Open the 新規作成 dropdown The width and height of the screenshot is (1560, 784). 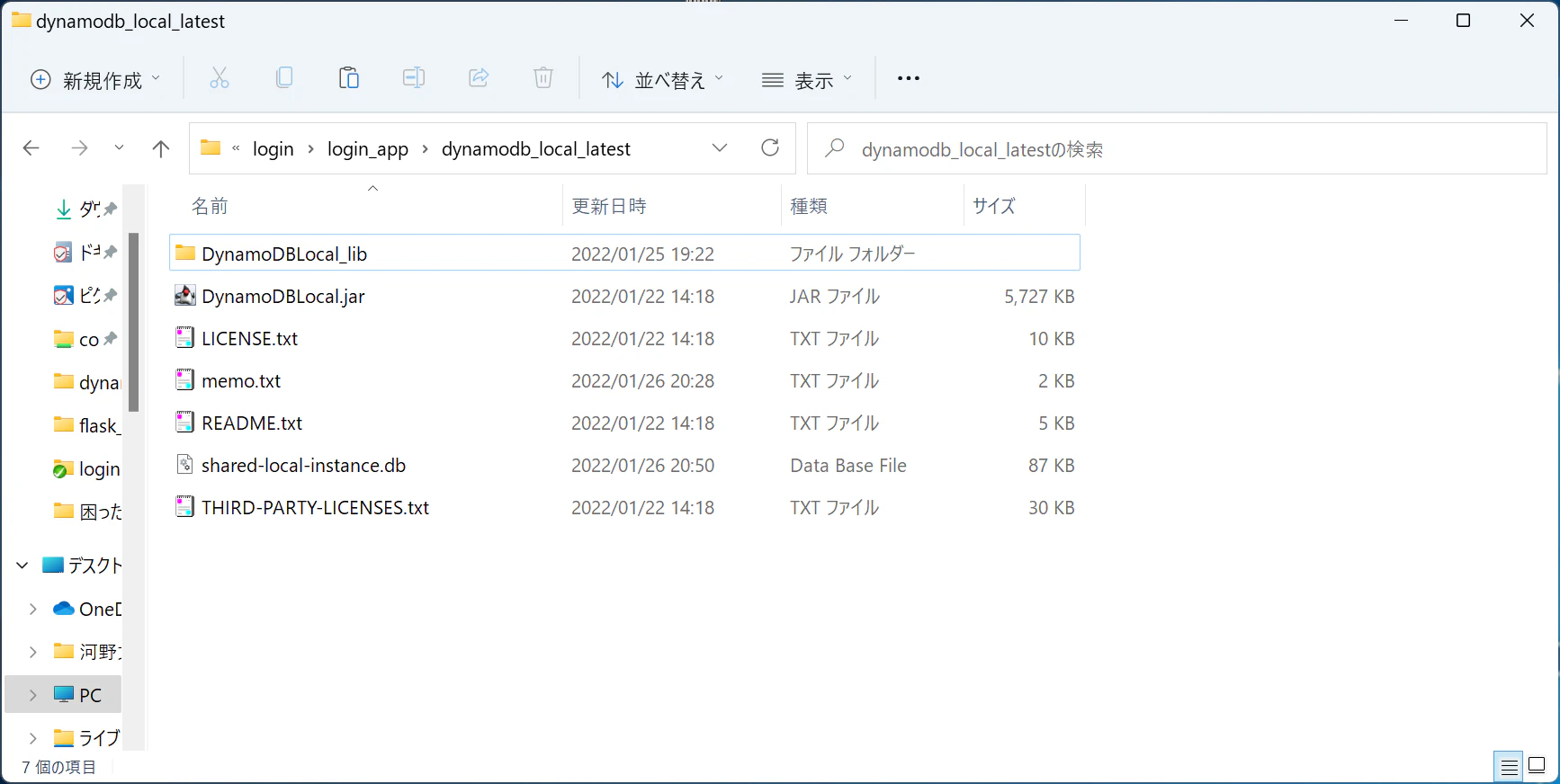tap(95, 80)
